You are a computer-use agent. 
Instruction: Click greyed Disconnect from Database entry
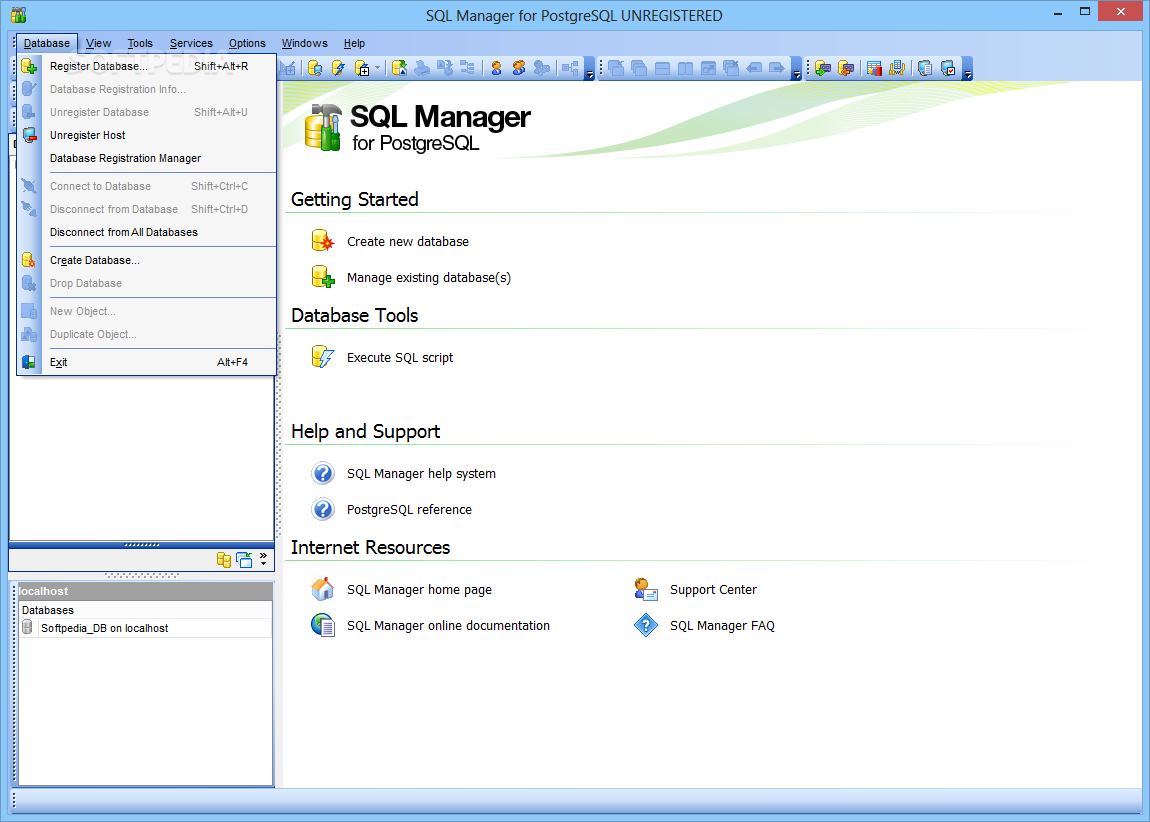(x=147, y=209)
